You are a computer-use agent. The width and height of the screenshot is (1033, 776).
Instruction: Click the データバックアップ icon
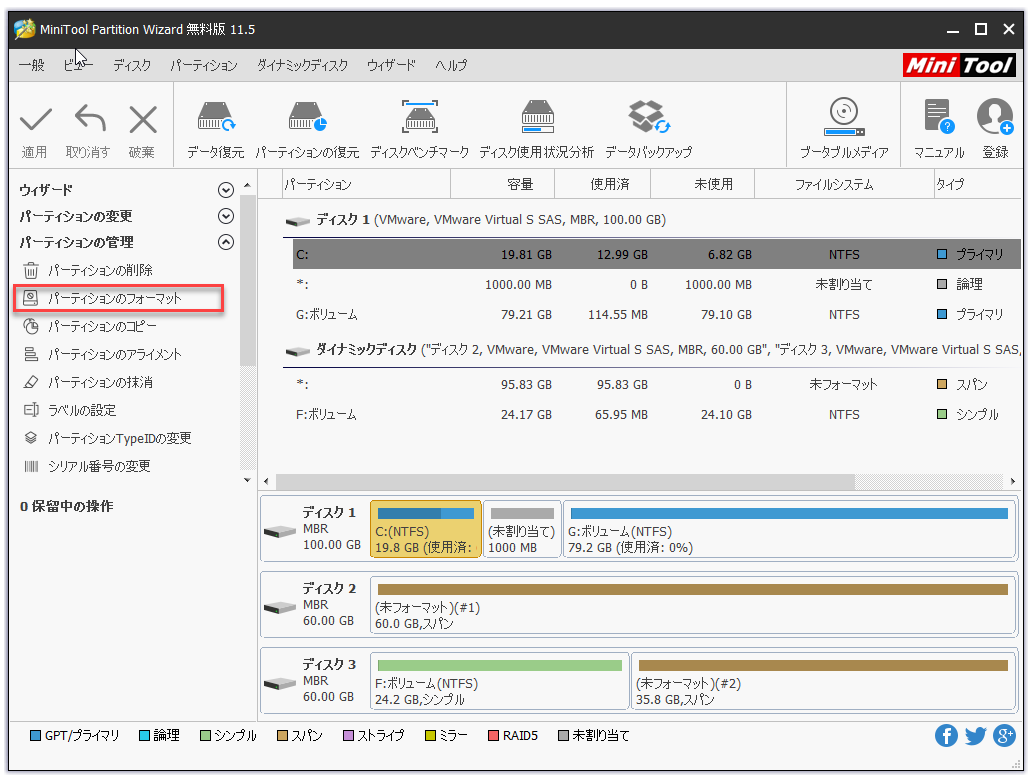click(x=648, y=119)
